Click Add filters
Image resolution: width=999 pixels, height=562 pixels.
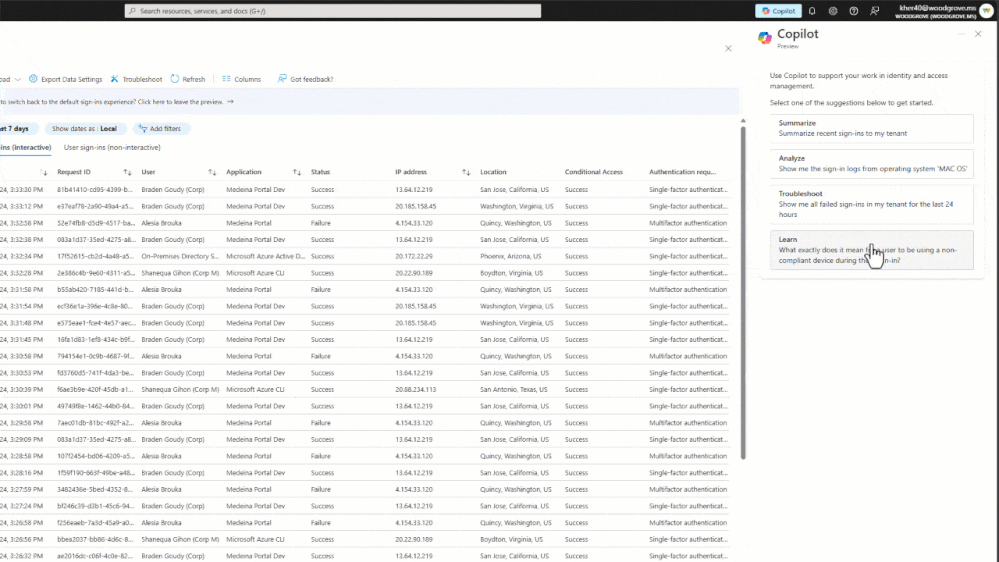pyautogui.click(x=160, y=129)
